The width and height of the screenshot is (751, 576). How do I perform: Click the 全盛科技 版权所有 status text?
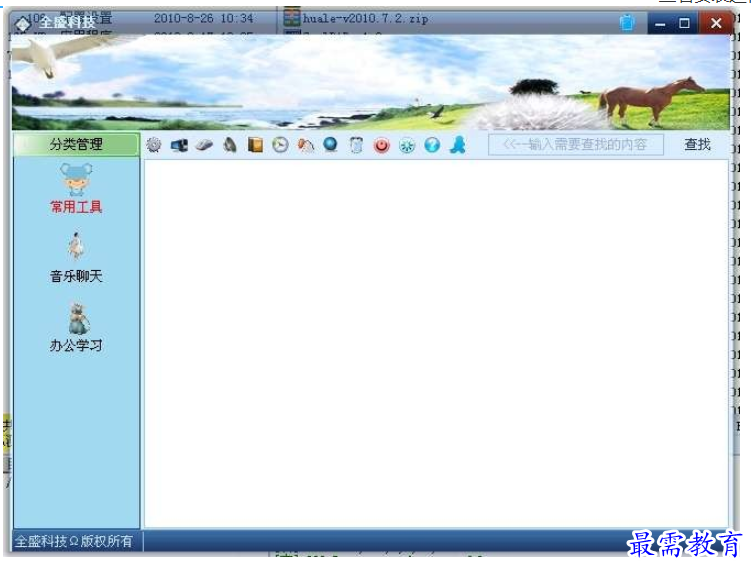click(74, 541)
